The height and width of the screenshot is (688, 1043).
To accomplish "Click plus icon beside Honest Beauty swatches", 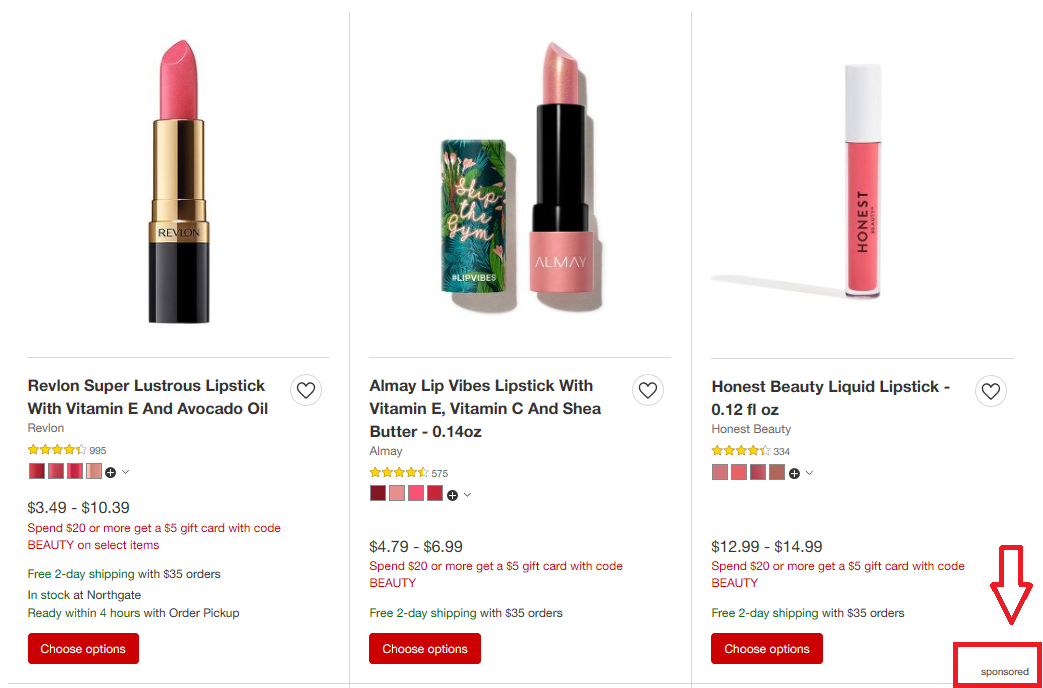I will (x=794, y=473).
